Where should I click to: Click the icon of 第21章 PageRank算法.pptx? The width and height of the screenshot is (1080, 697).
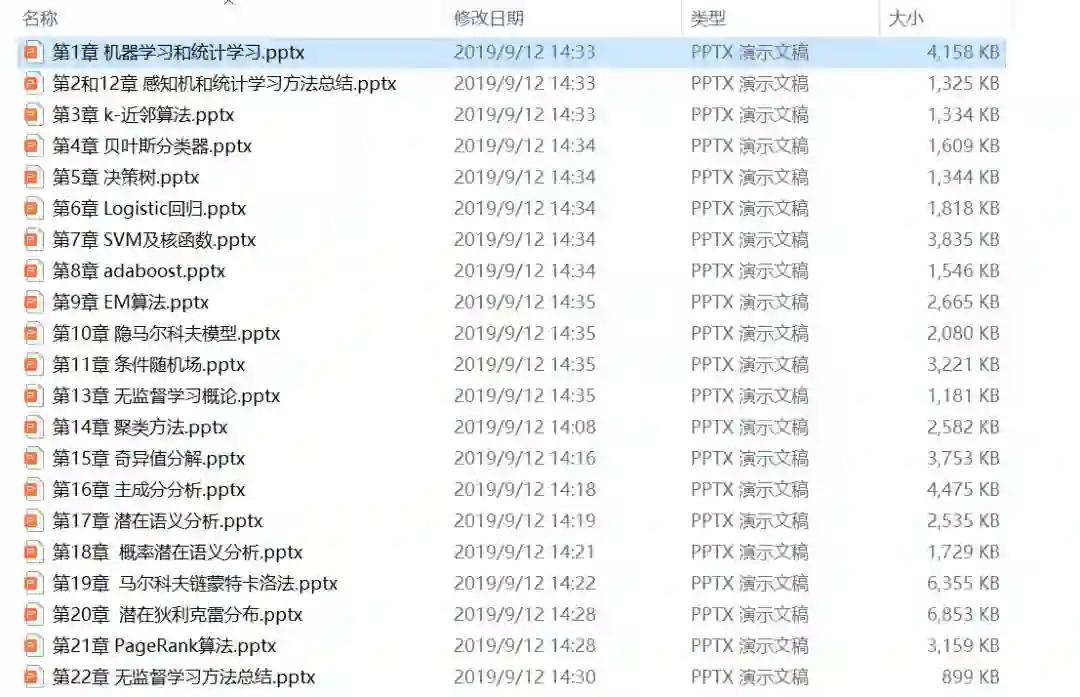[32, 646]
